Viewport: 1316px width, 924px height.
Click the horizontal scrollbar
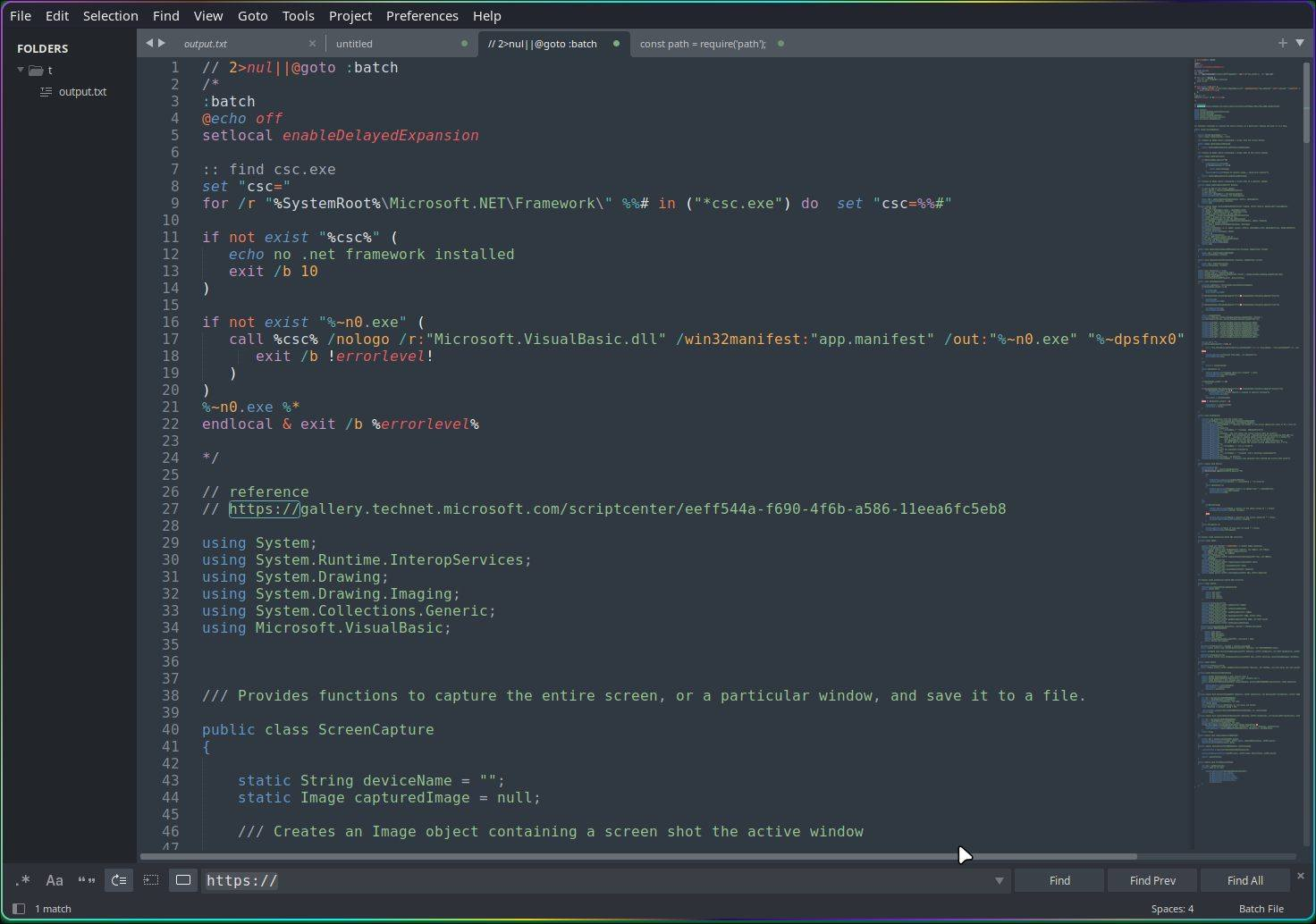coord(638,856)
